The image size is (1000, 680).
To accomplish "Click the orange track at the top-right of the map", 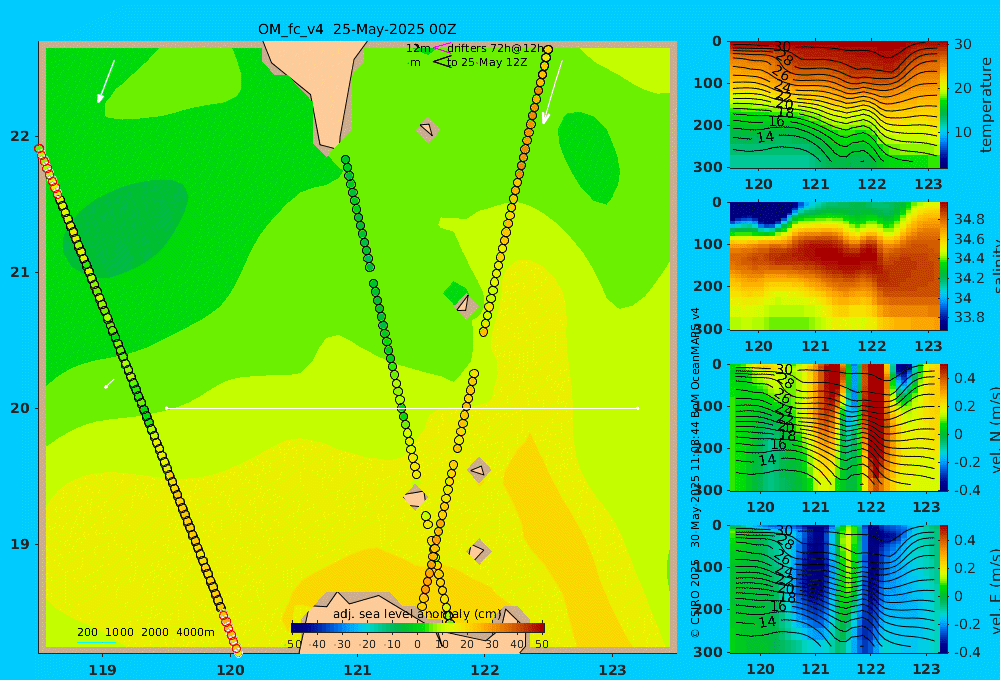I will 515,190.
